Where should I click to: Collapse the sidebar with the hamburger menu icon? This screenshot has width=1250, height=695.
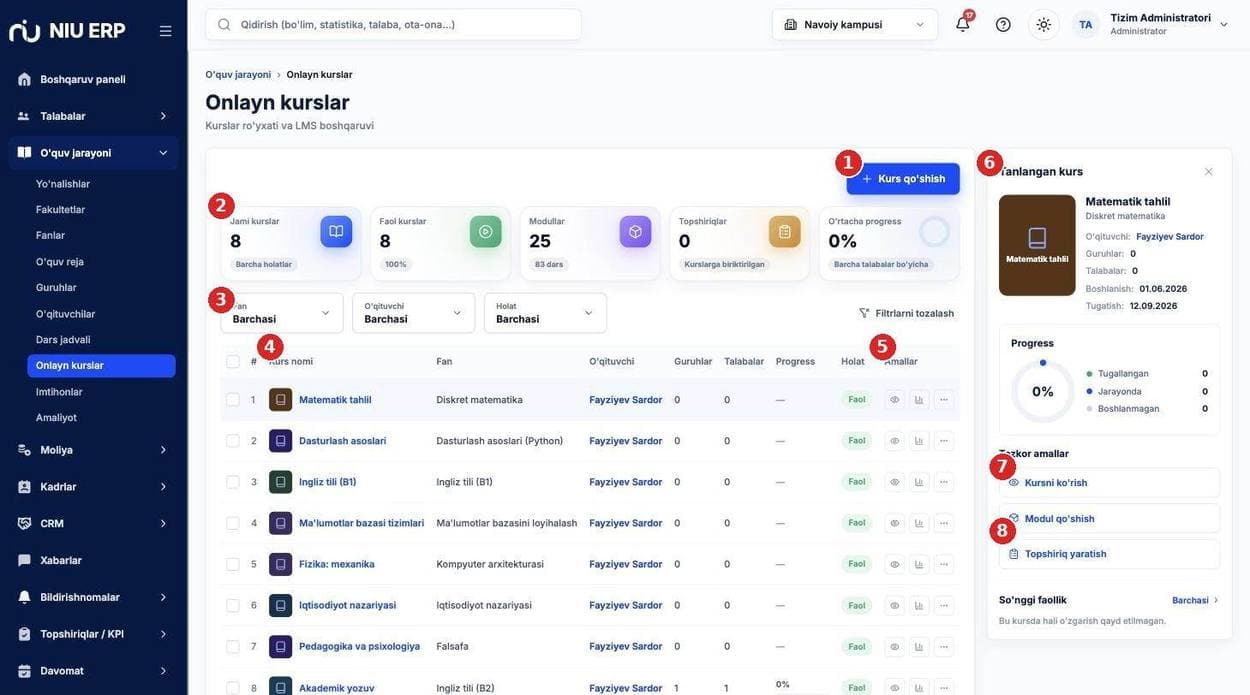click(x=165, y=31)
